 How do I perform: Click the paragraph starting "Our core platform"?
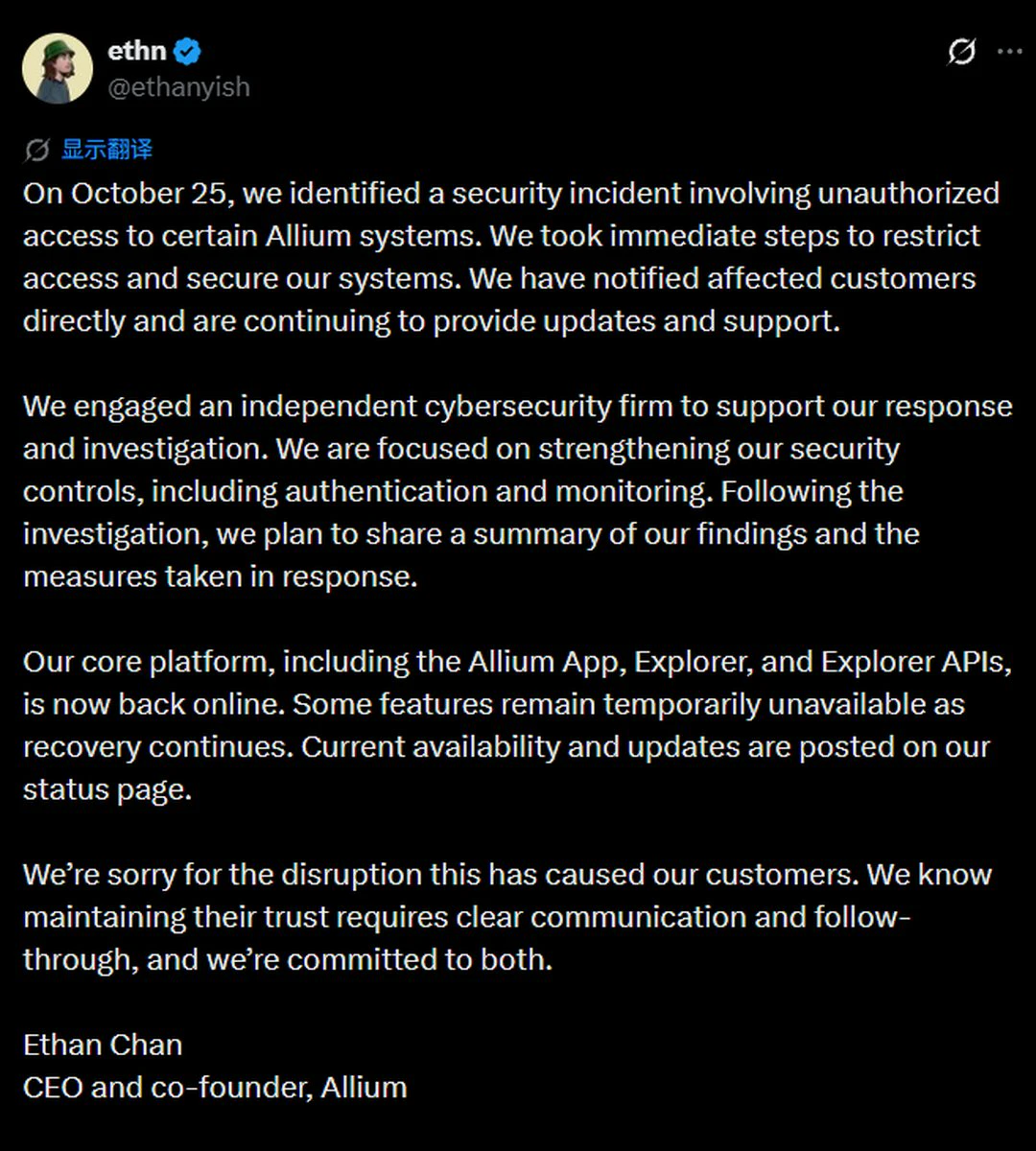click(518, 725)
